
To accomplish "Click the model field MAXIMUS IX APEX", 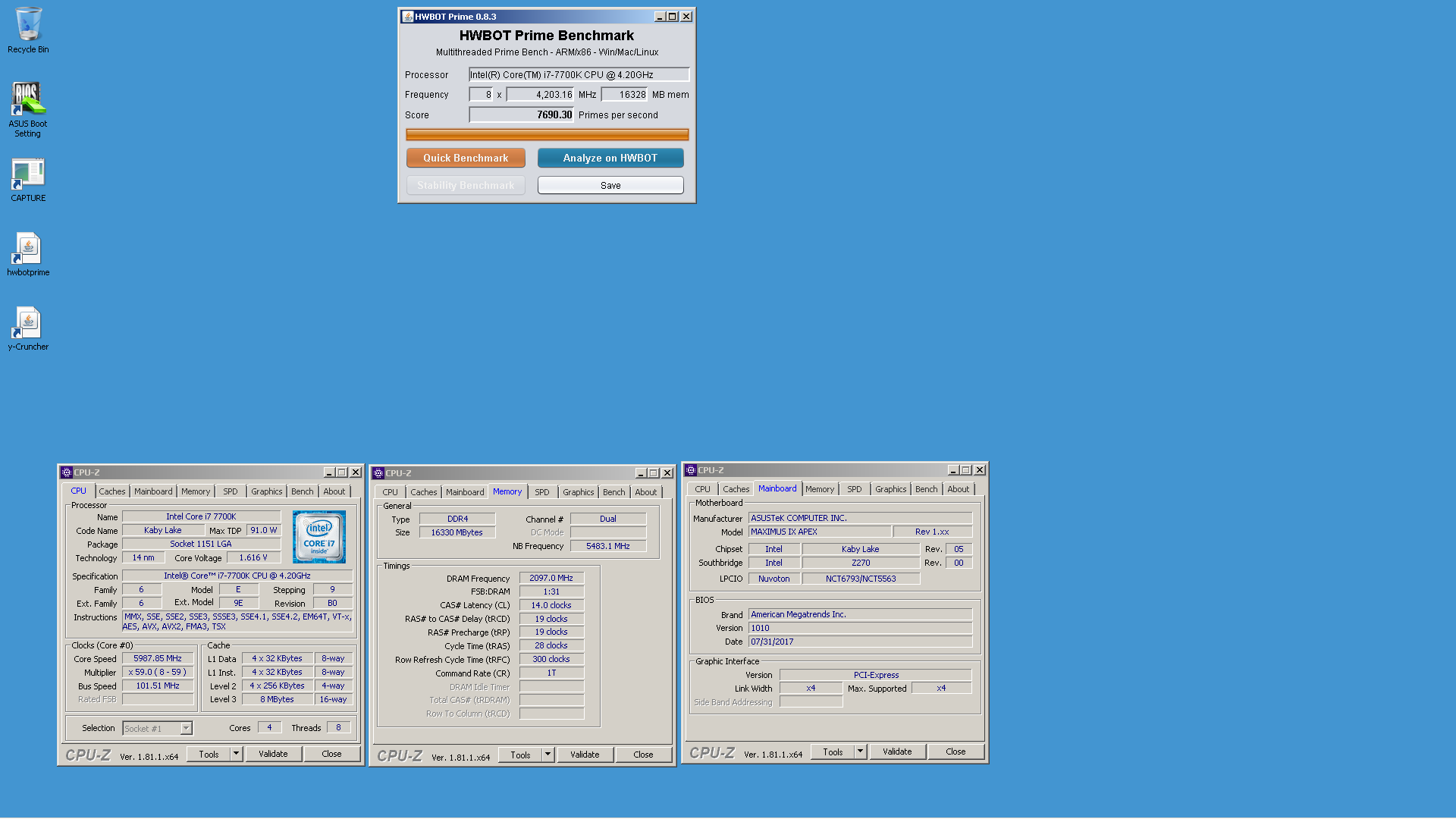I will point(819,532).
